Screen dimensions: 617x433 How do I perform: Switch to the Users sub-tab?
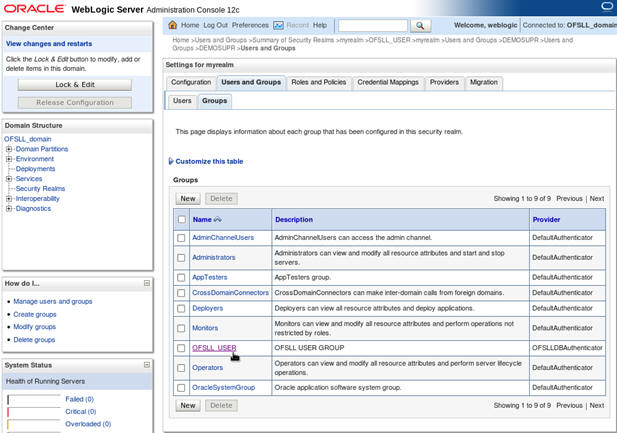[x=182, y=101]
